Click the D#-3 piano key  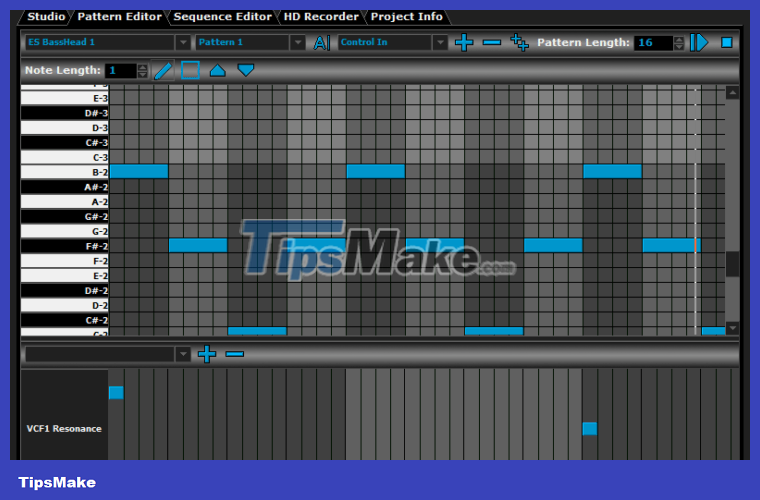click(64, 113)
